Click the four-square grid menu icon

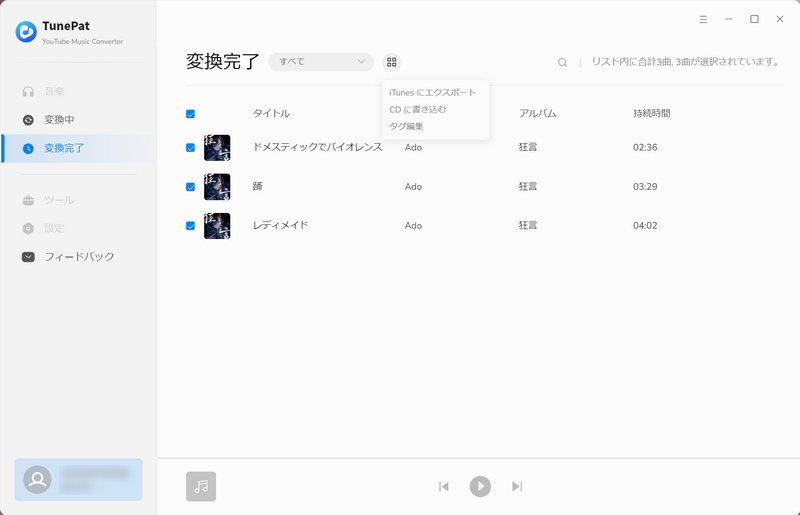391,62
